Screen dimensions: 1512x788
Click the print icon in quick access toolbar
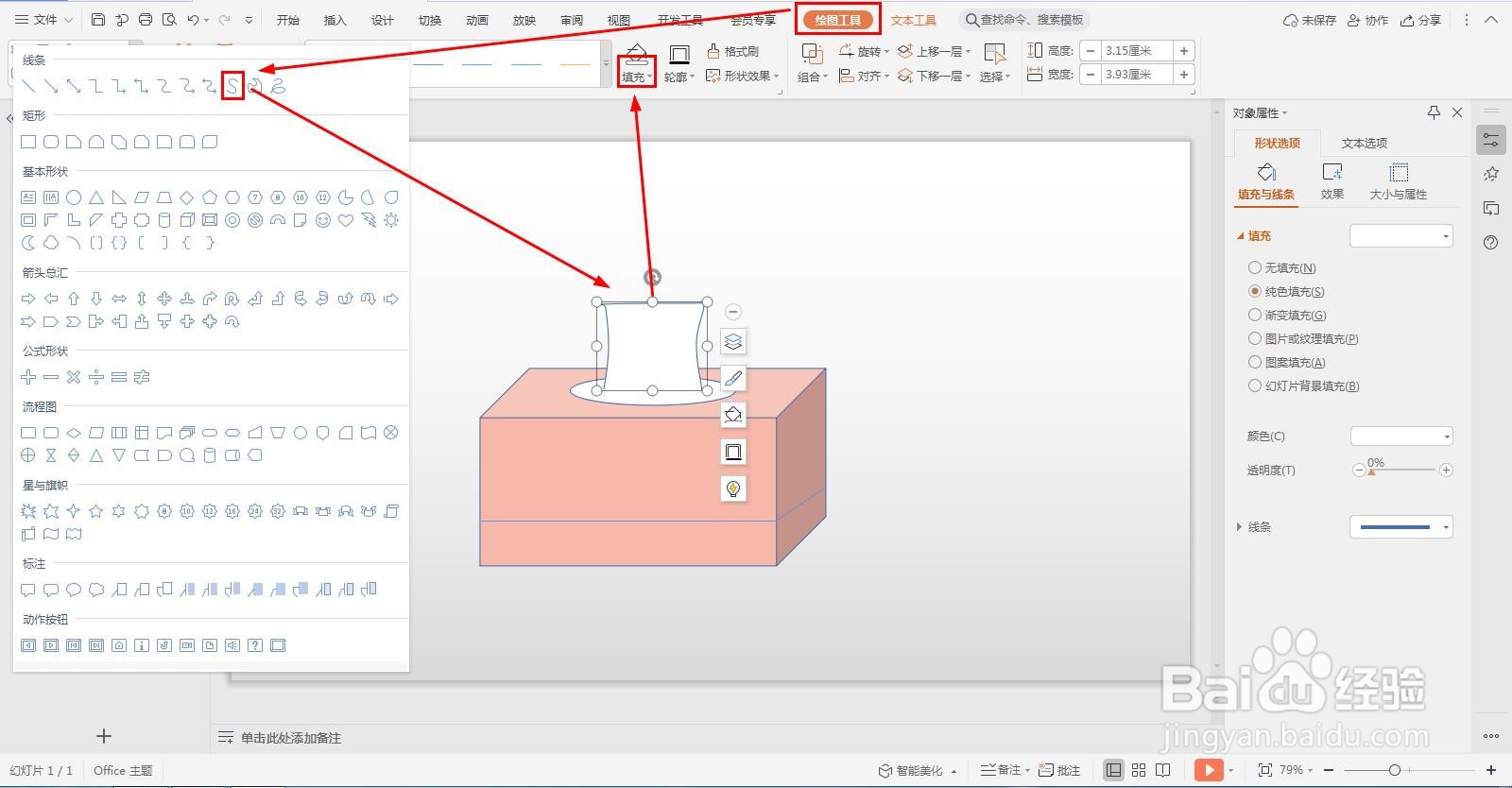pyautogui.click(x=145, y=20)
